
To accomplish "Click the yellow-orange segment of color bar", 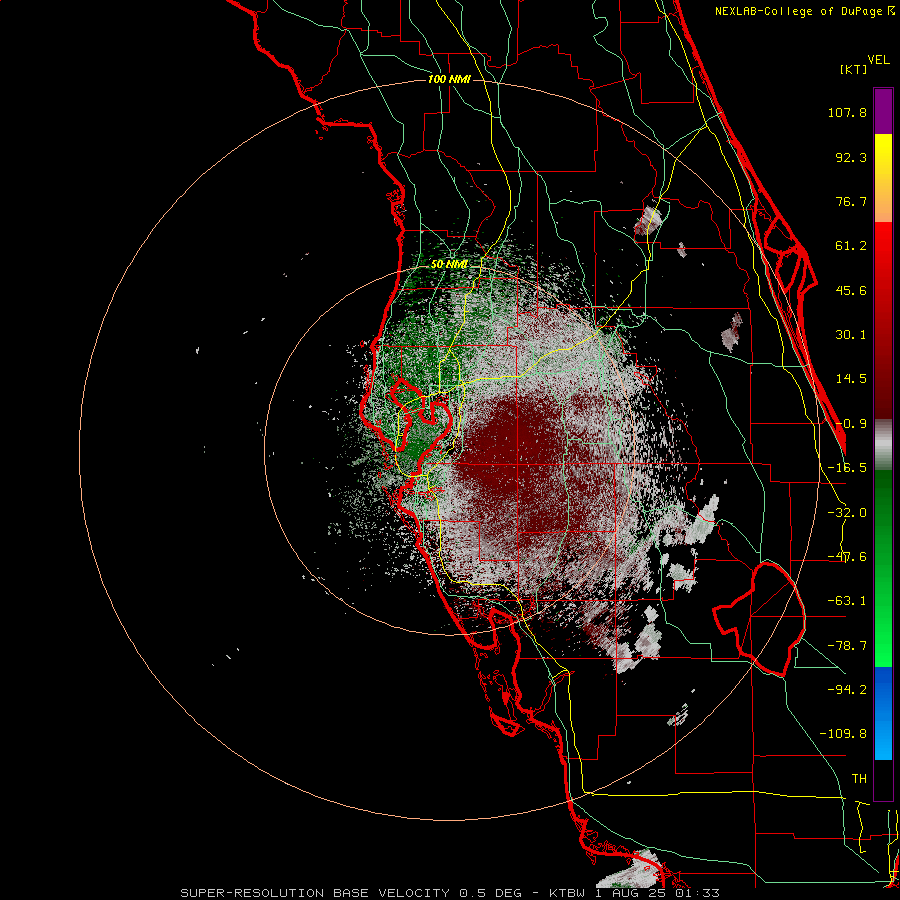I will click(x=883, y=178).
